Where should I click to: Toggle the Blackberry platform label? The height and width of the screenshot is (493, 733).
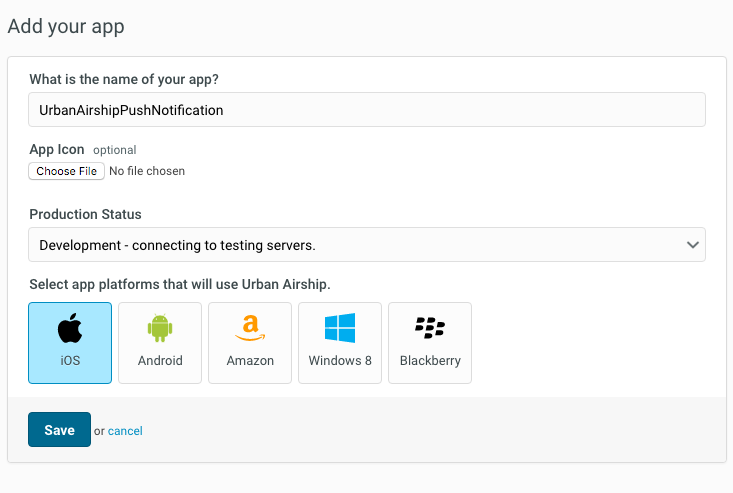pyautogui.click(x=430, y=361)
